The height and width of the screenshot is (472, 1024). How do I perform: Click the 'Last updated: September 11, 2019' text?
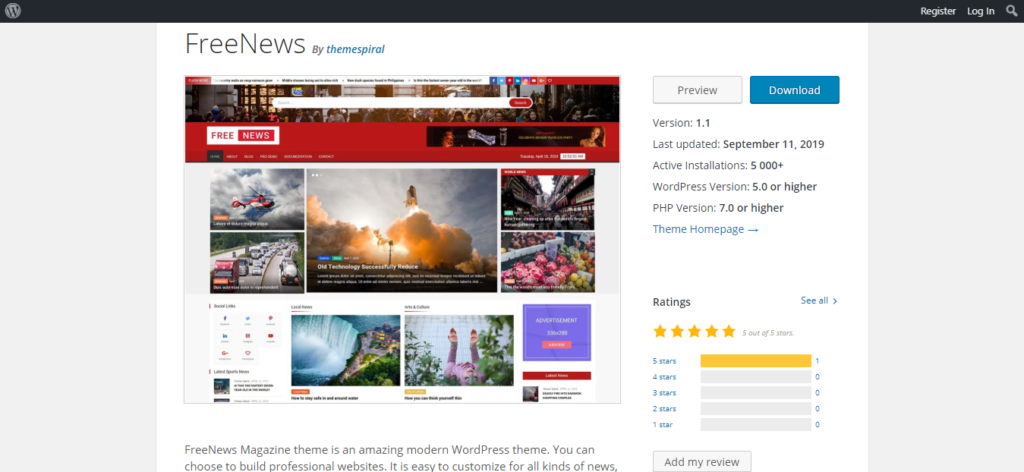click(x=739, y=144)
